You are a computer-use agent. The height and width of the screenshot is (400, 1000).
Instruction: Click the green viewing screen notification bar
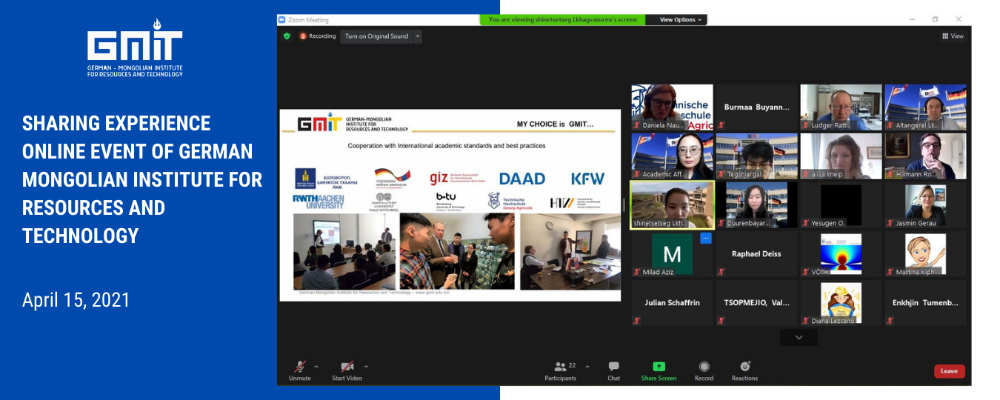tap(562, 20)
